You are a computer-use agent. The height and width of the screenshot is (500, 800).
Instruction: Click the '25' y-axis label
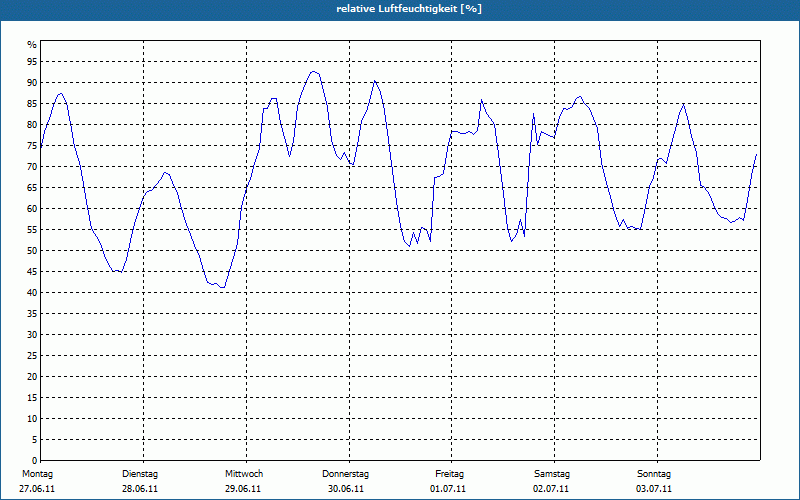[32, 356]
